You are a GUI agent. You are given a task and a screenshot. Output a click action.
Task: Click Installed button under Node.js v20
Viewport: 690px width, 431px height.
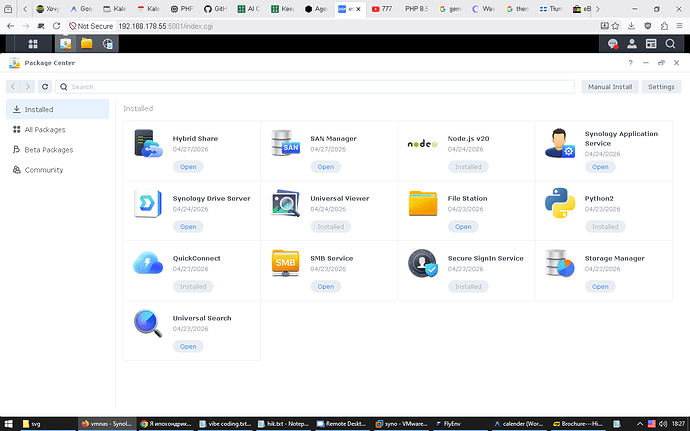pos(468,167)
